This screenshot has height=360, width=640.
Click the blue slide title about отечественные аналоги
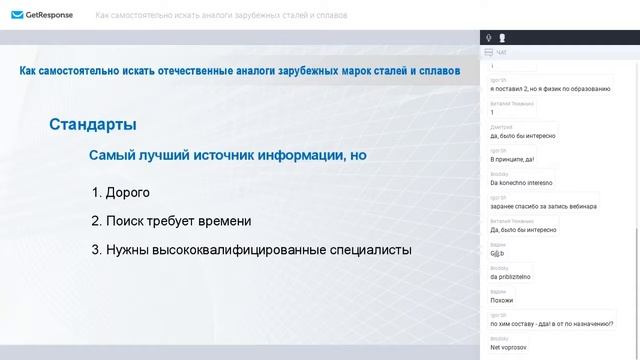point(240,71)
